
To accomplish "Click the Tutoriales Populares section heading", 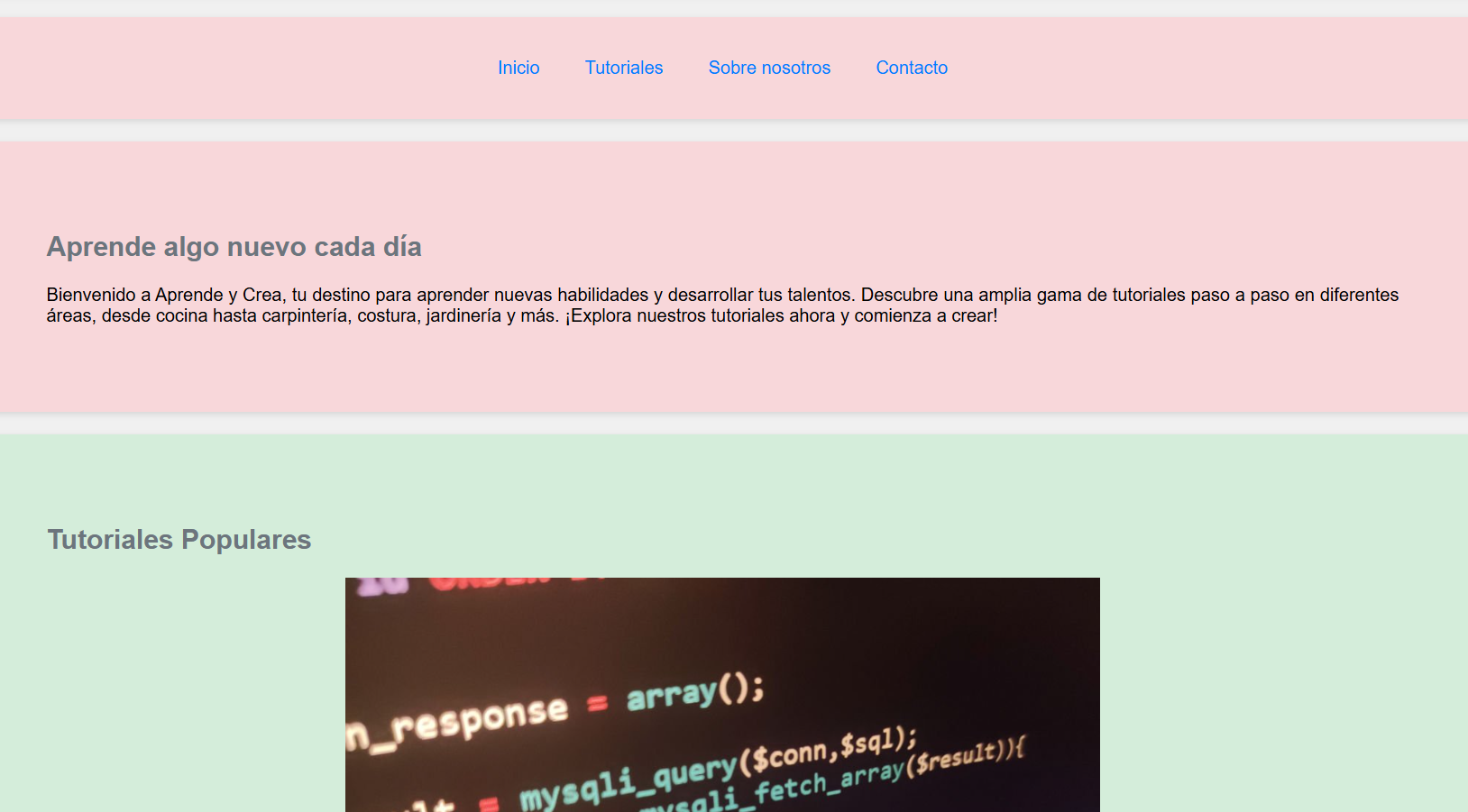I will [179, 539].
